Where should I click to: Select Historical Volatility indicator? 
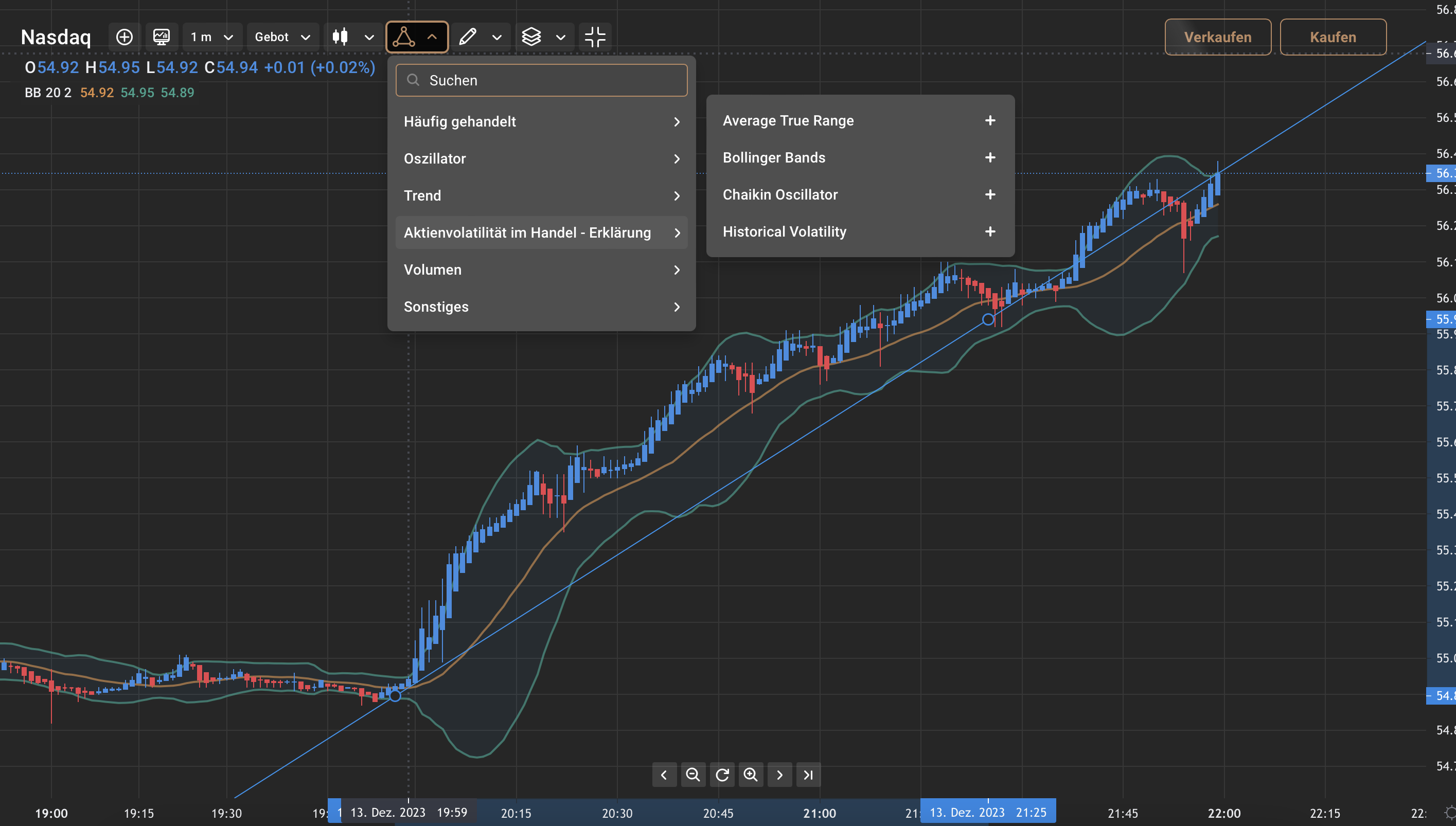(x=784, y=231)
